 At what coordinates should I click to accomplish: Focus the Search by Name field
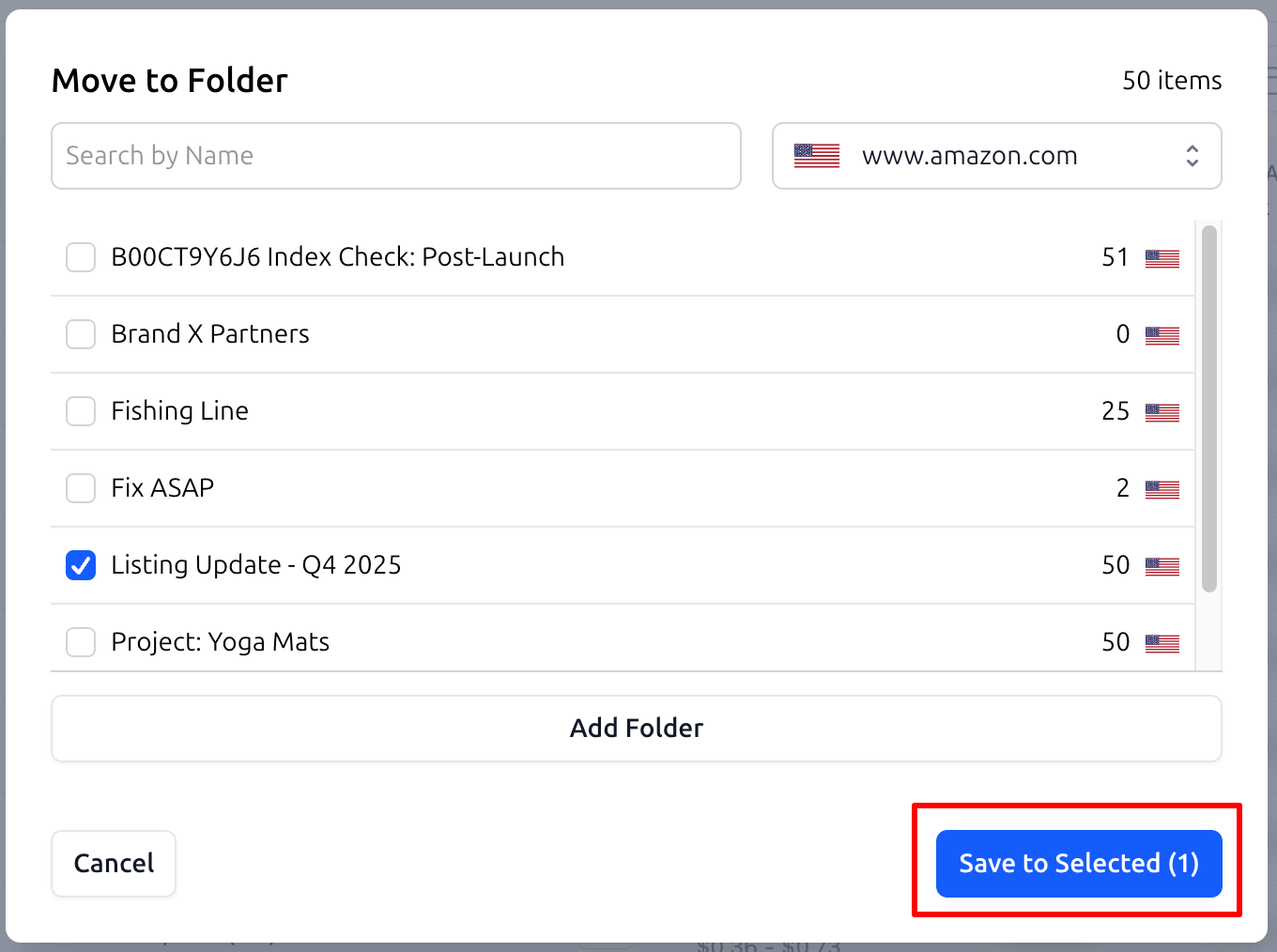pos(395,156)
